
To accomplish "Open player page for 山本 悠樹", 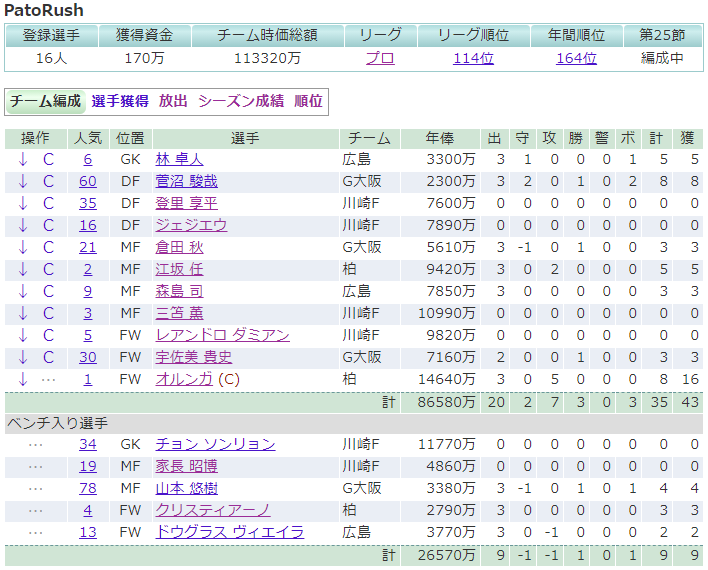I will point(186,489).
